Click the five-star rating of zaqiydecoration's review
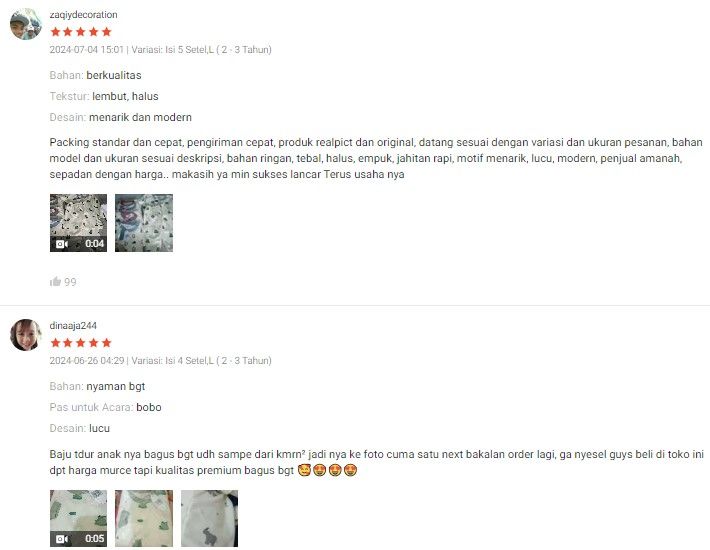 pos(81,32)
